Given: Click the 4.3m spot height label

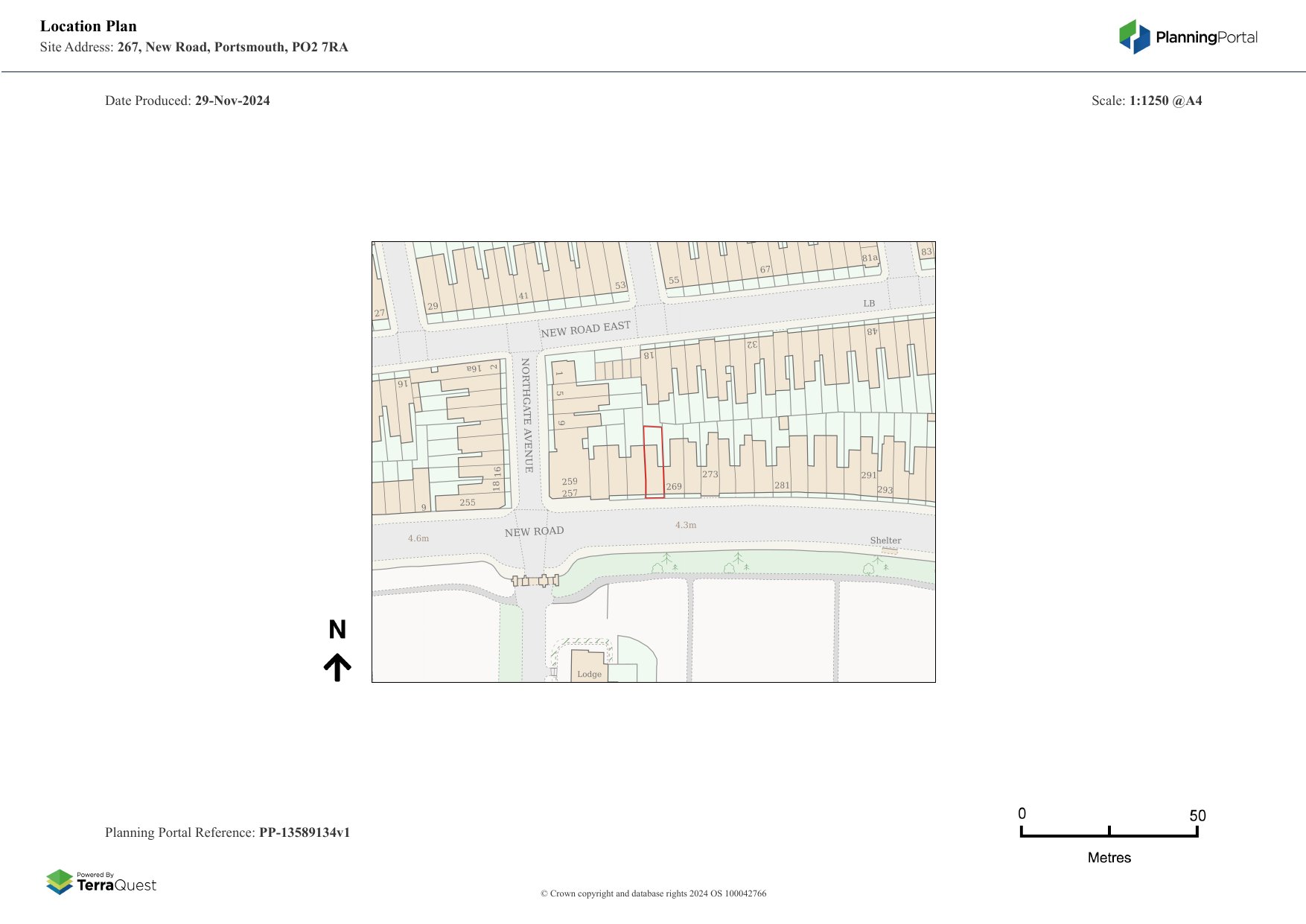Looking at the screenshot, I should (x=686, y=525).
